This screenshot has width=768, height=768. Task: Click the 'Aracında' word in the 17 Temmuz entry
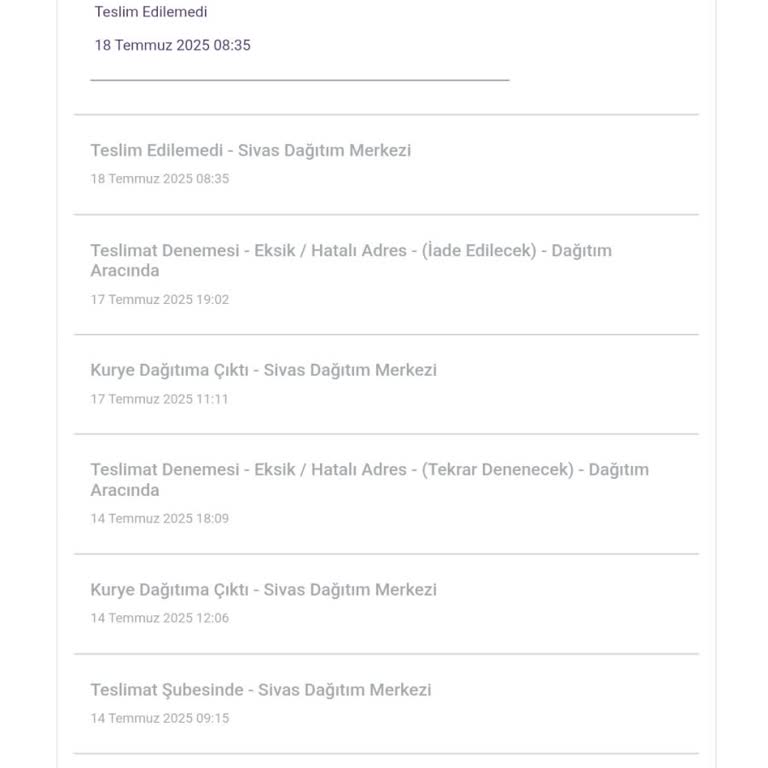point(125,271)
